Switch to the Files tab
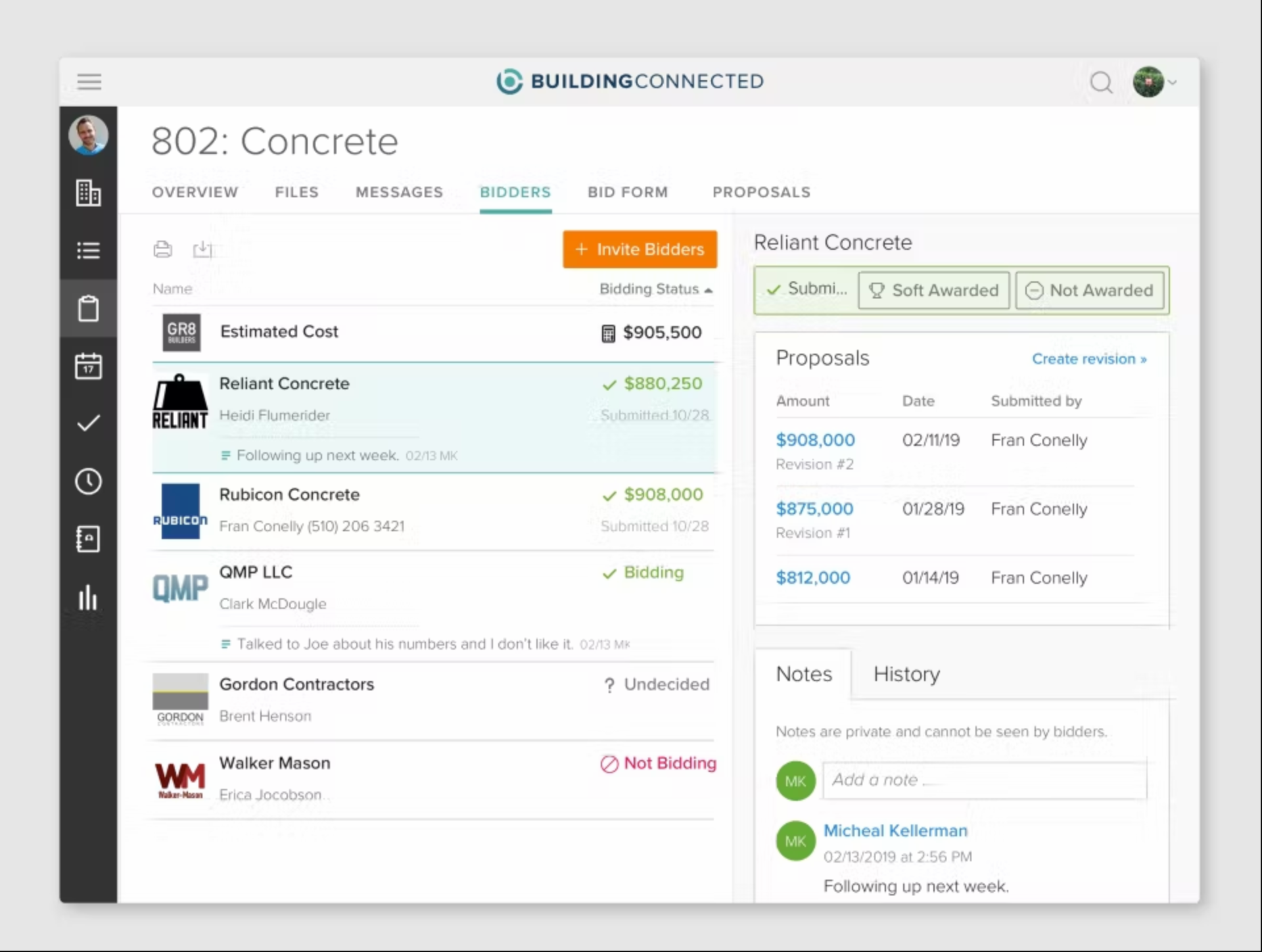The image size is (1262, 952). tap(296, 192)
